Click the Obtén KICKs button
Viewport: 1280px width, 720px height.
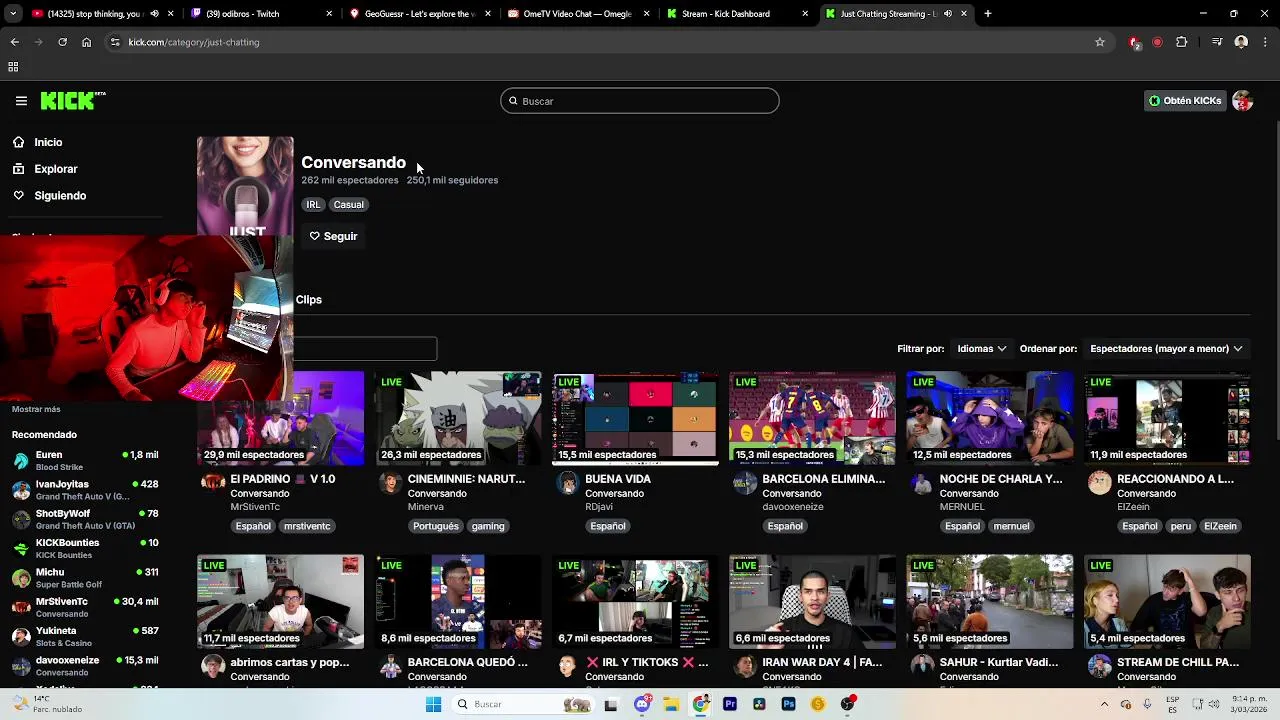1185,101
